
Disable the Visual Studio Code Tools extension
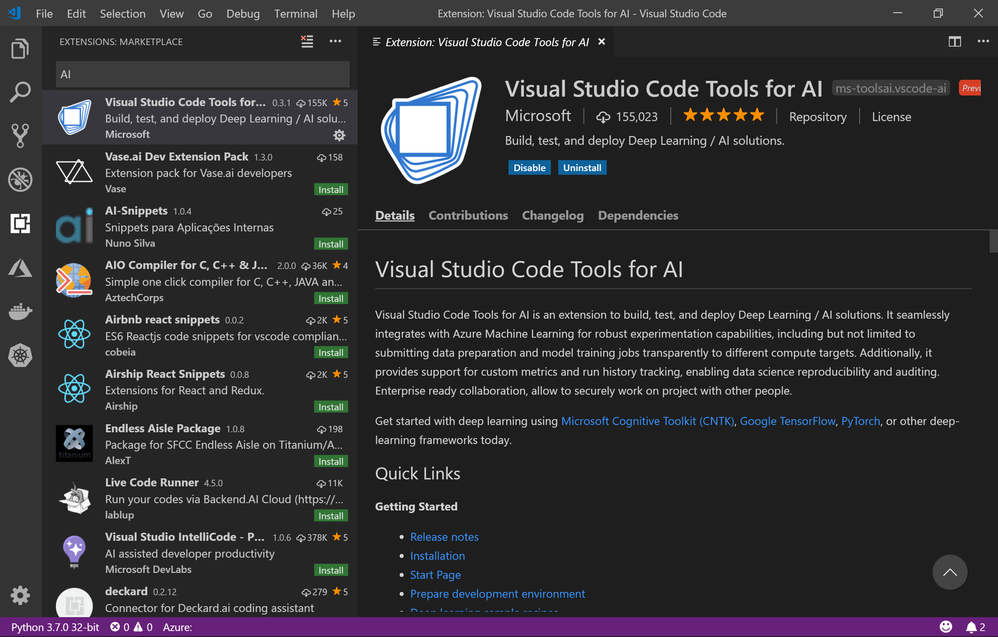tap(529, 168)
